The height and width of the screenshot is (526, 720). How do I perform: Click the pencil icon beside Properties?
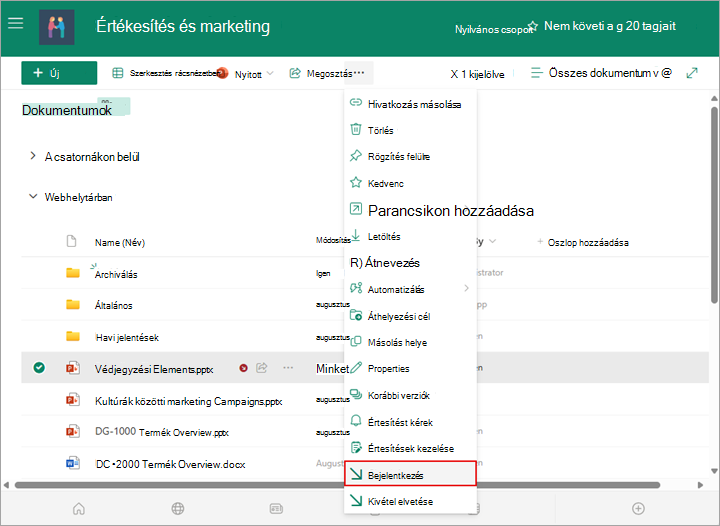click(356, 368)
